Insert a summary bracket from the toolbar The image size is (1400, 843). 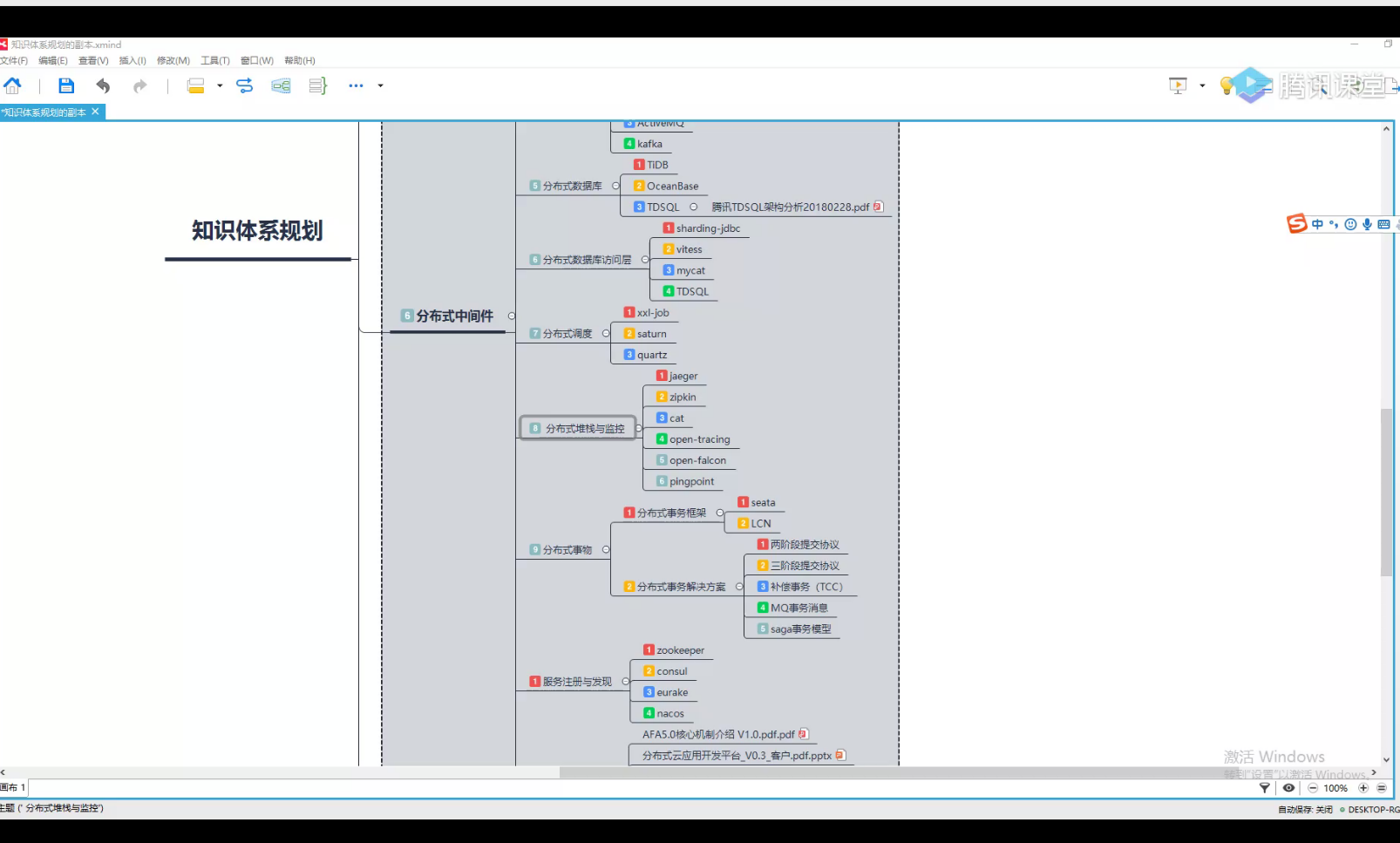[317, 85]
